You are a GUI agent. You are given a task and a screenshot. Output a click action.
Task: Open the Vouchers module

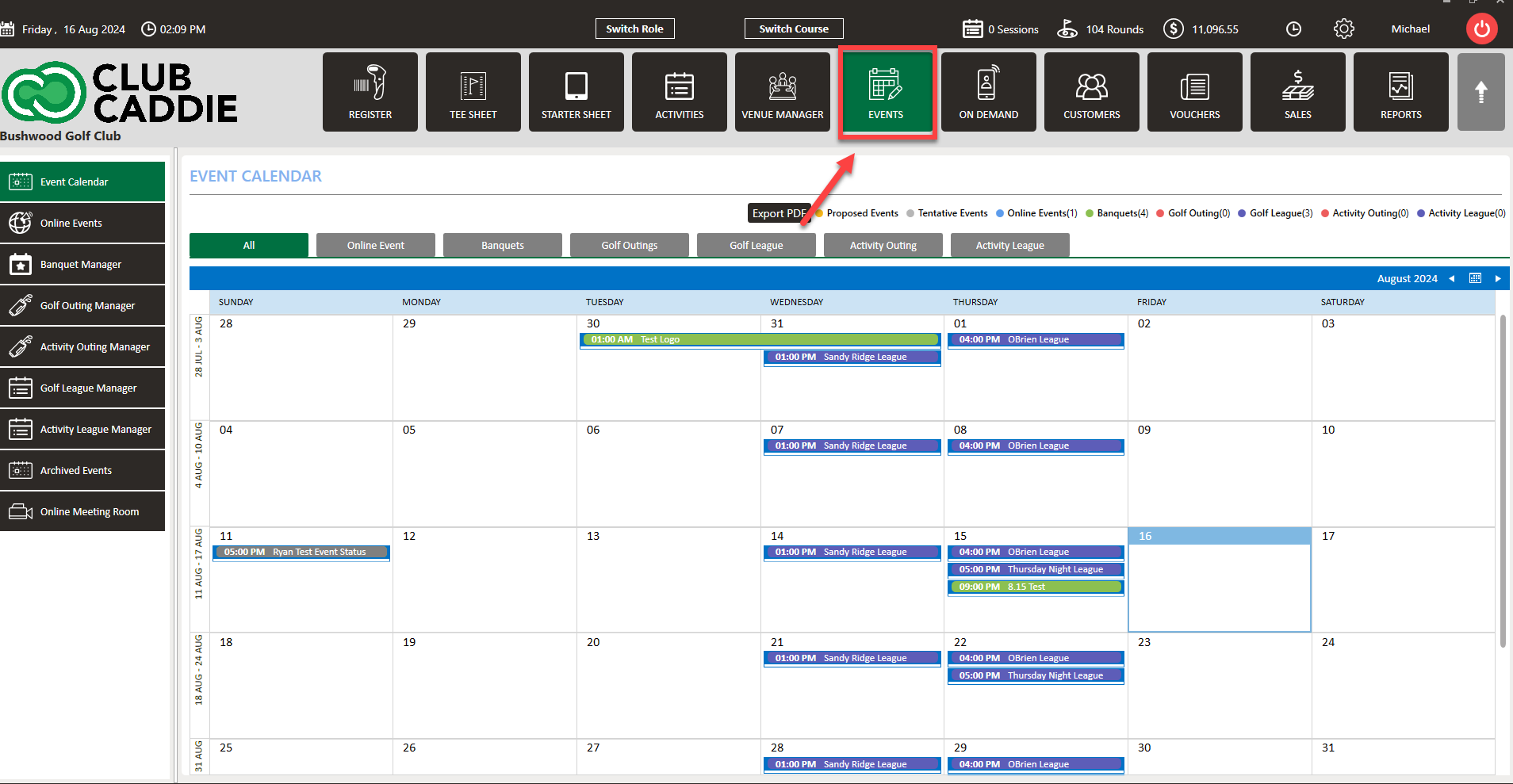point(1194,92)
